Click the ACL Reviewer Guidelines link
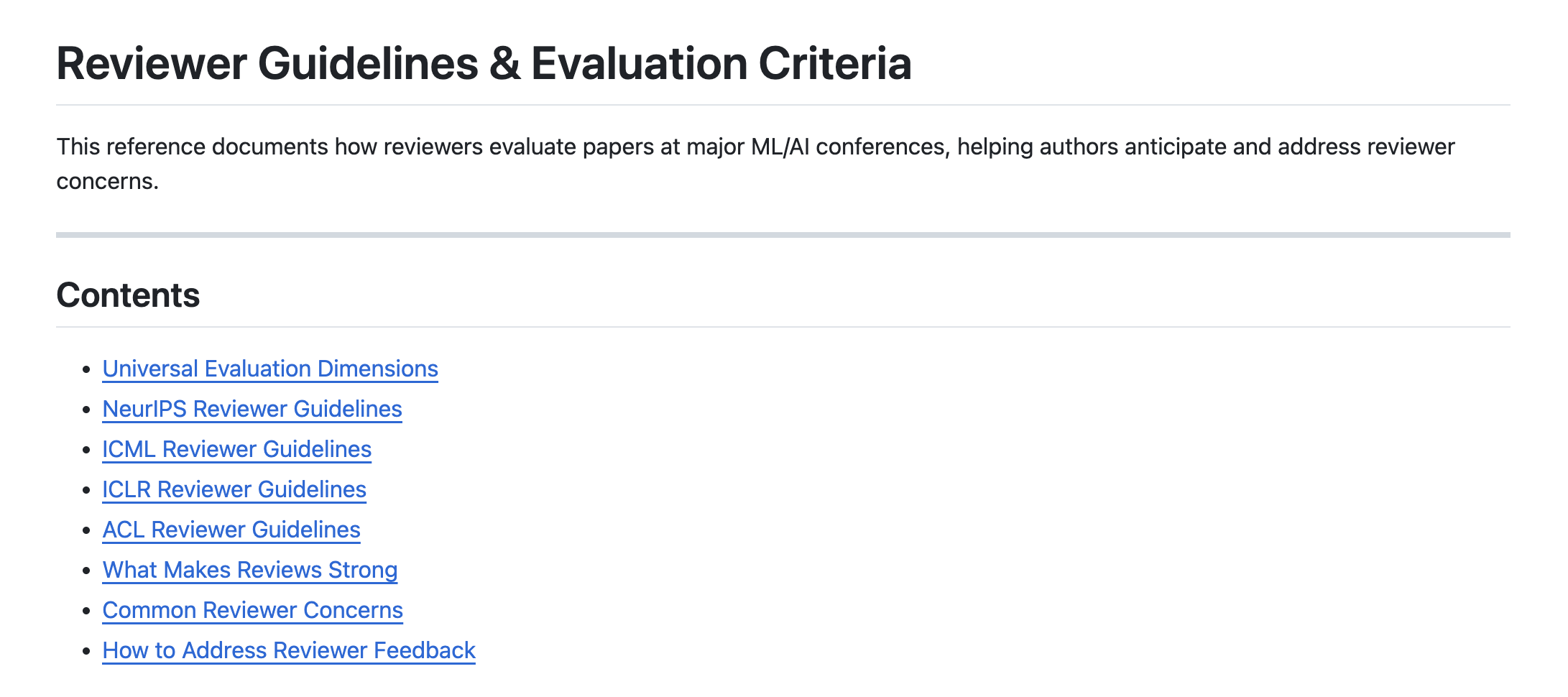This screenshot has height=697, width=1568. coord(231,530)
